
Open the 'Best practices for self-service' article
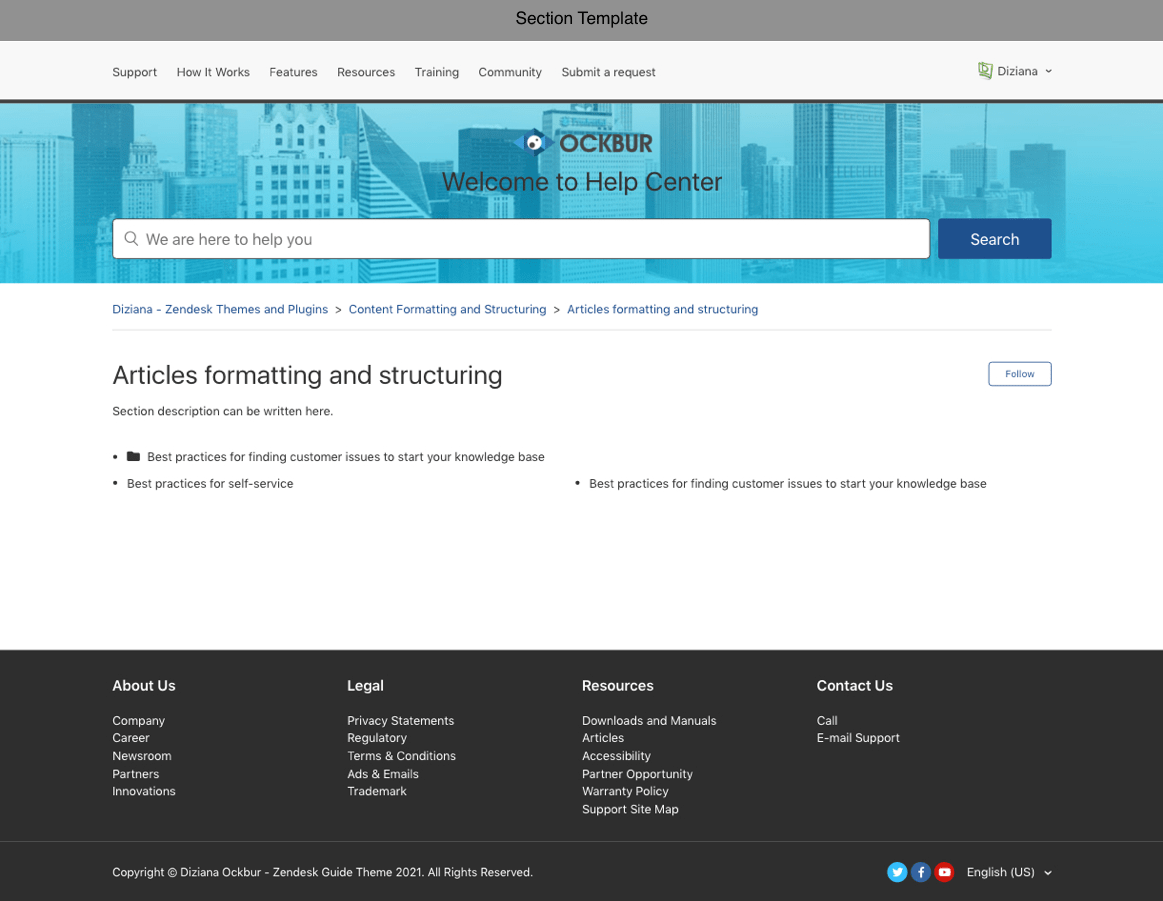point(210,484)
